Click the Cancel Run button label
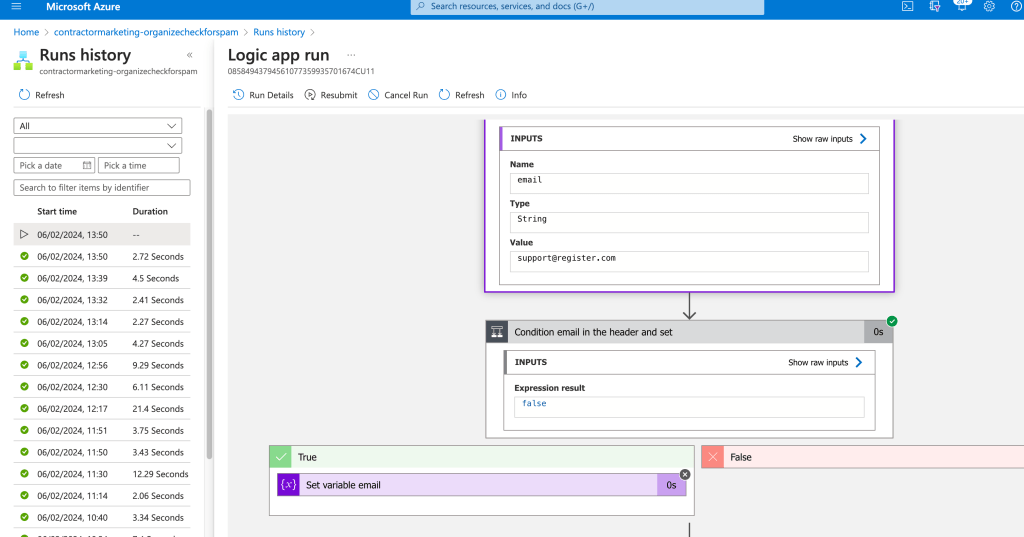1024x537 pixels. pos(406,95)
